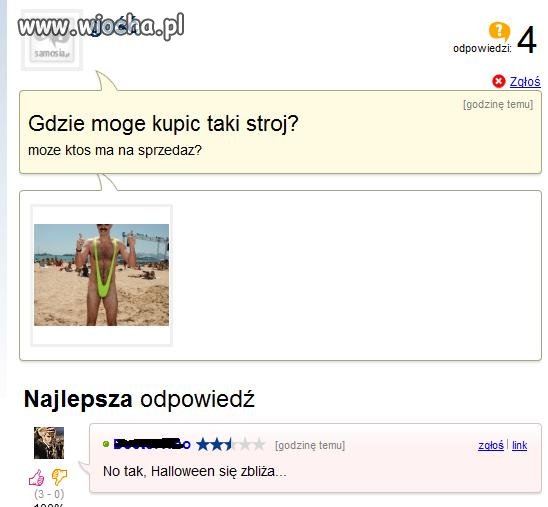Click answer text "No tak, Halloween się zbliża..."
Image resolution: width=548 pixels, height=507 pixels.
pos(195,471)
